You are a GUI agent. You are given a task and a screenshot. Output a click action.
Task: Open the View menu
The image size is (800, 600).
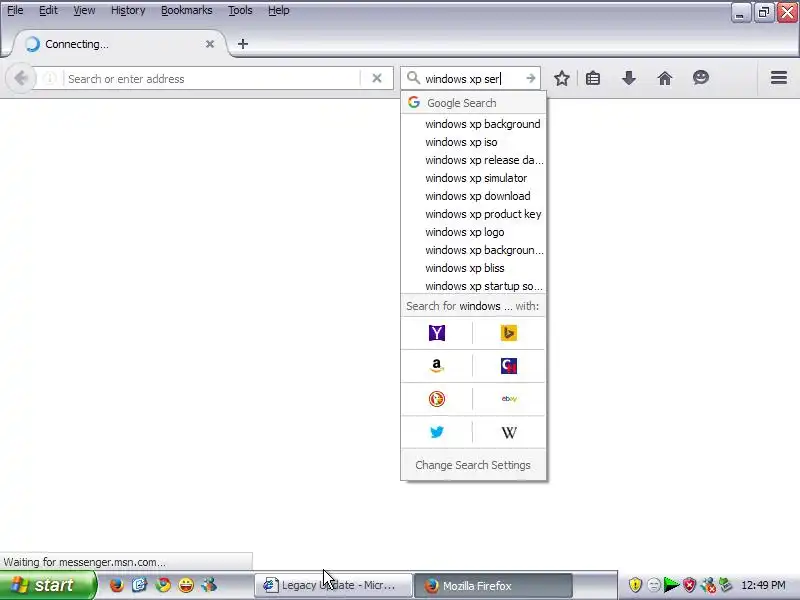pyautogui.click(x=84, y=10)
